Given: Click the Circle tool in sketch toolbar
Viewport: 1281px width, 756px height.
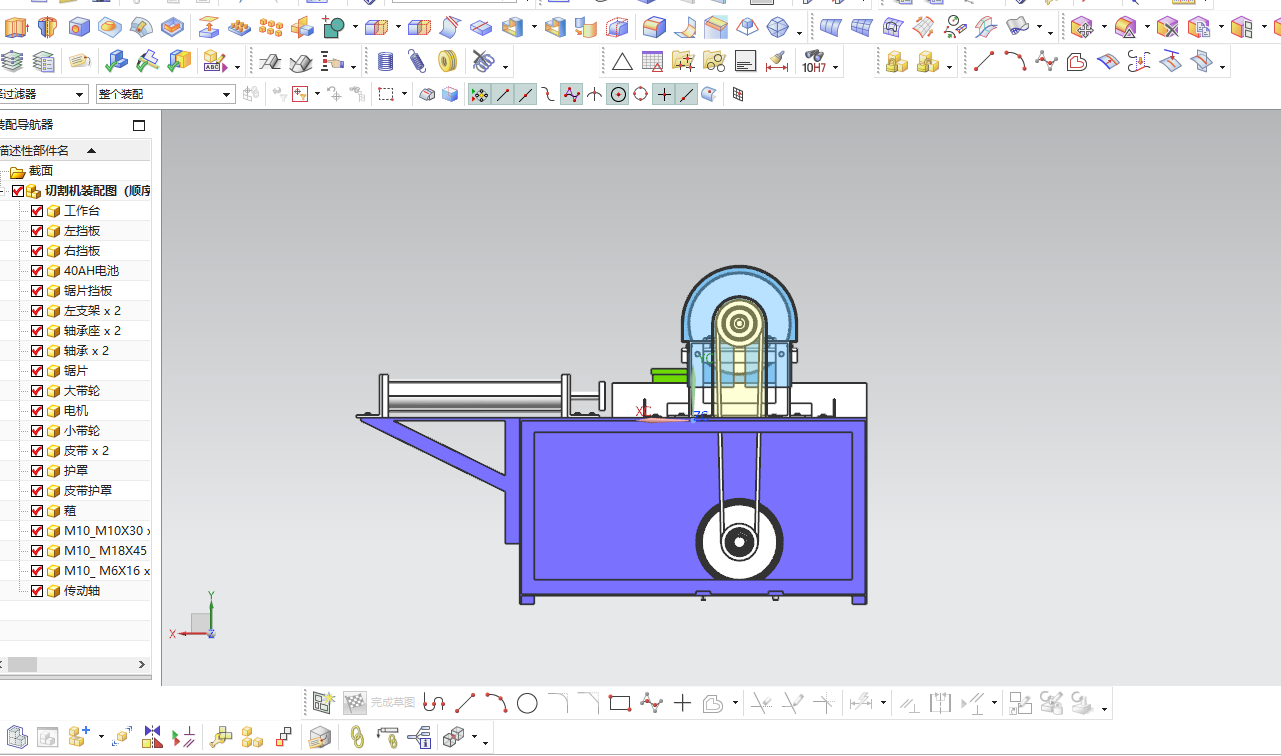Looking at the screenshot, I should click(x=527, y=703).
